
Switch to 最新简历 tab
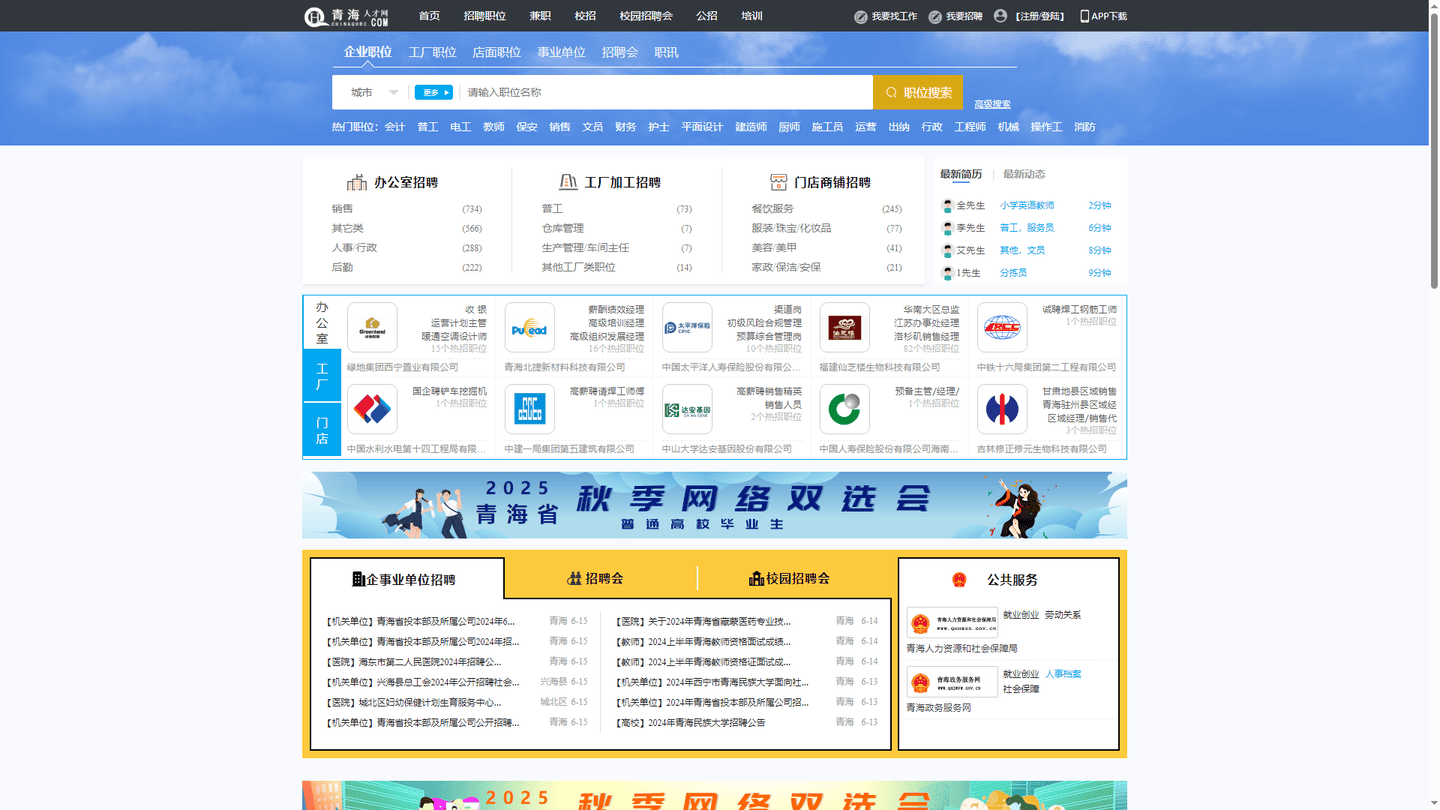coord(961,174)
